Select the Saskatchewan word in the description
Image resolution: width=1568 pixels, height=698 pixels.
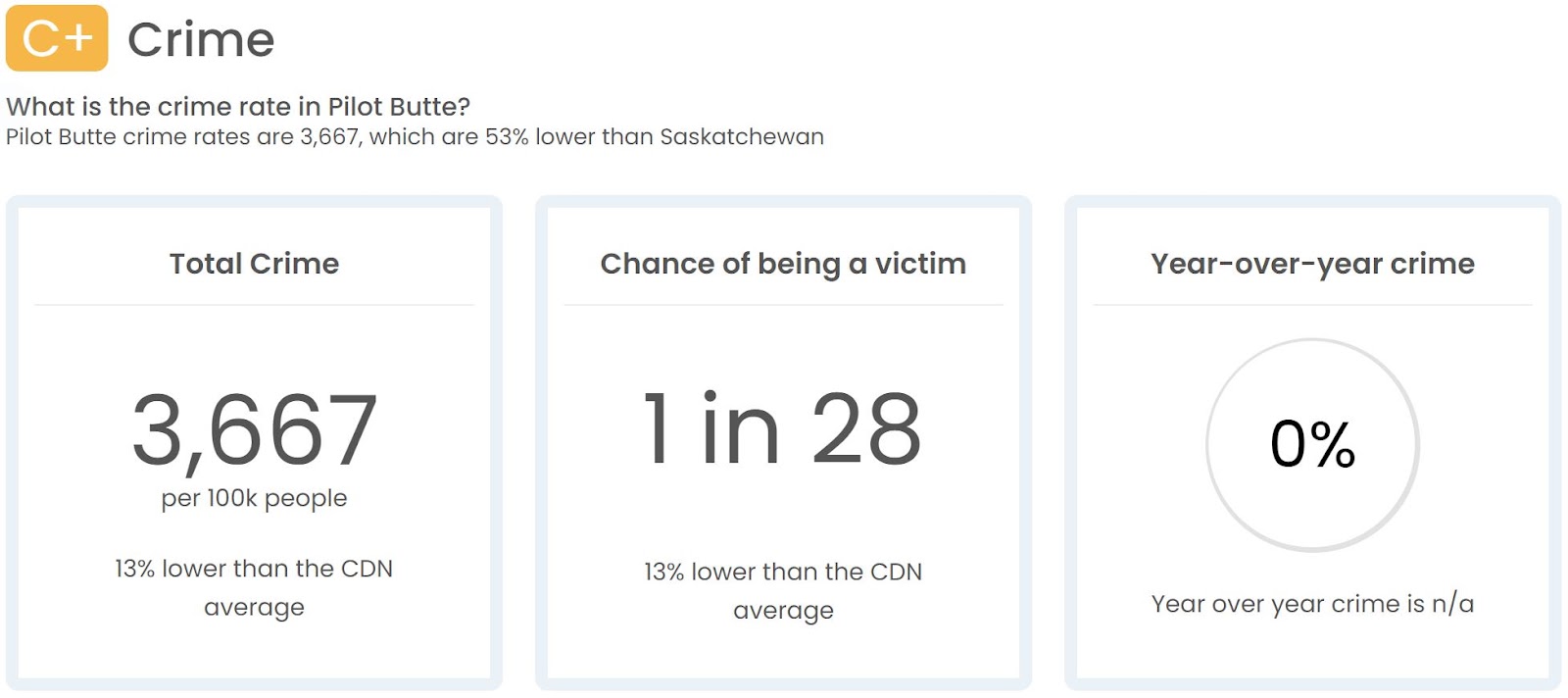pyautogui.click(x=742, y=136)
